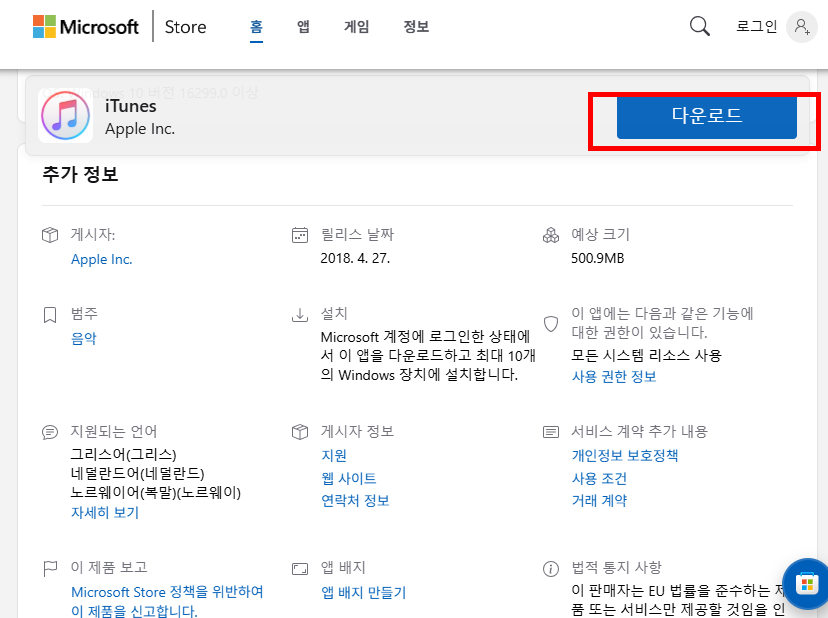Go to the 정보 tab
The height and width of the screenshot is (618, 828).
coord(416,26)
